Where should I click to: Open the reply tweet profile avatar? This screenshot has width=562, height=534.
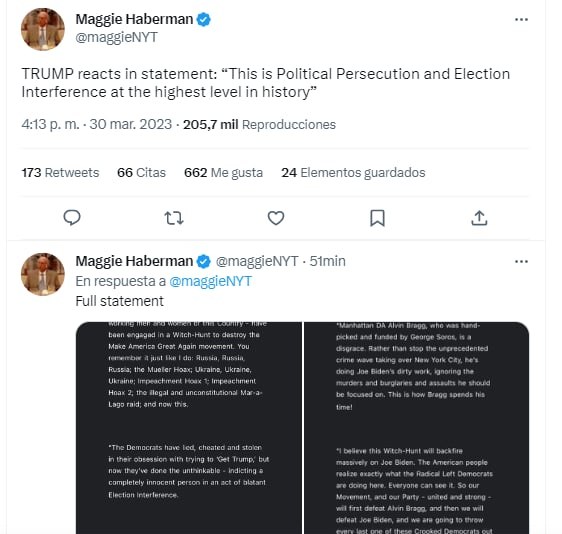point(43,274)
